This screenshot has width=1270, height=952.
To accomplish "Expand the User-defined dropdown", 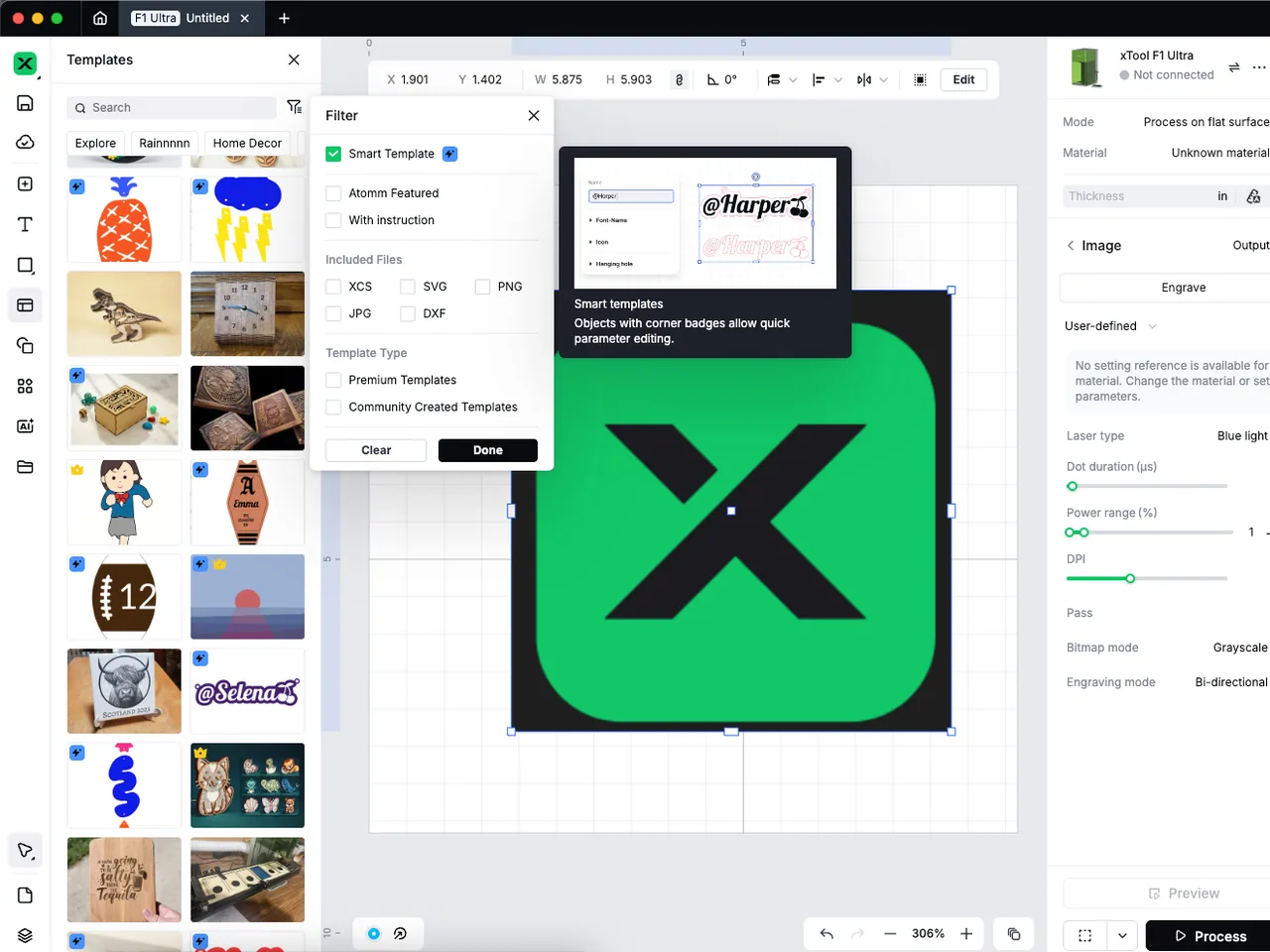I will (x=1111, y=326).
